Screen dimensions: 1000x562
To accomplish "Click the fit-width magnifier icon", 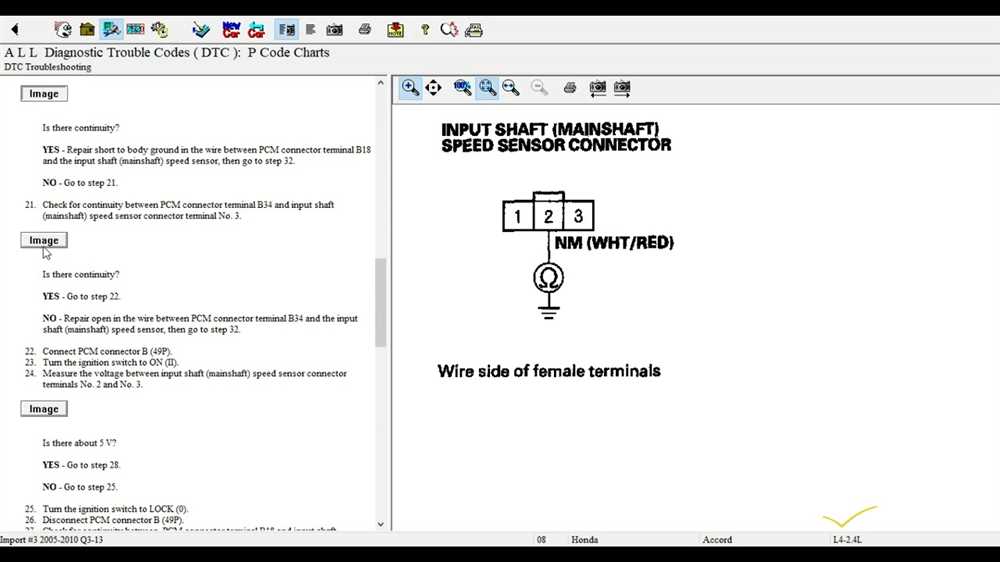I will (x=511, y=88).
